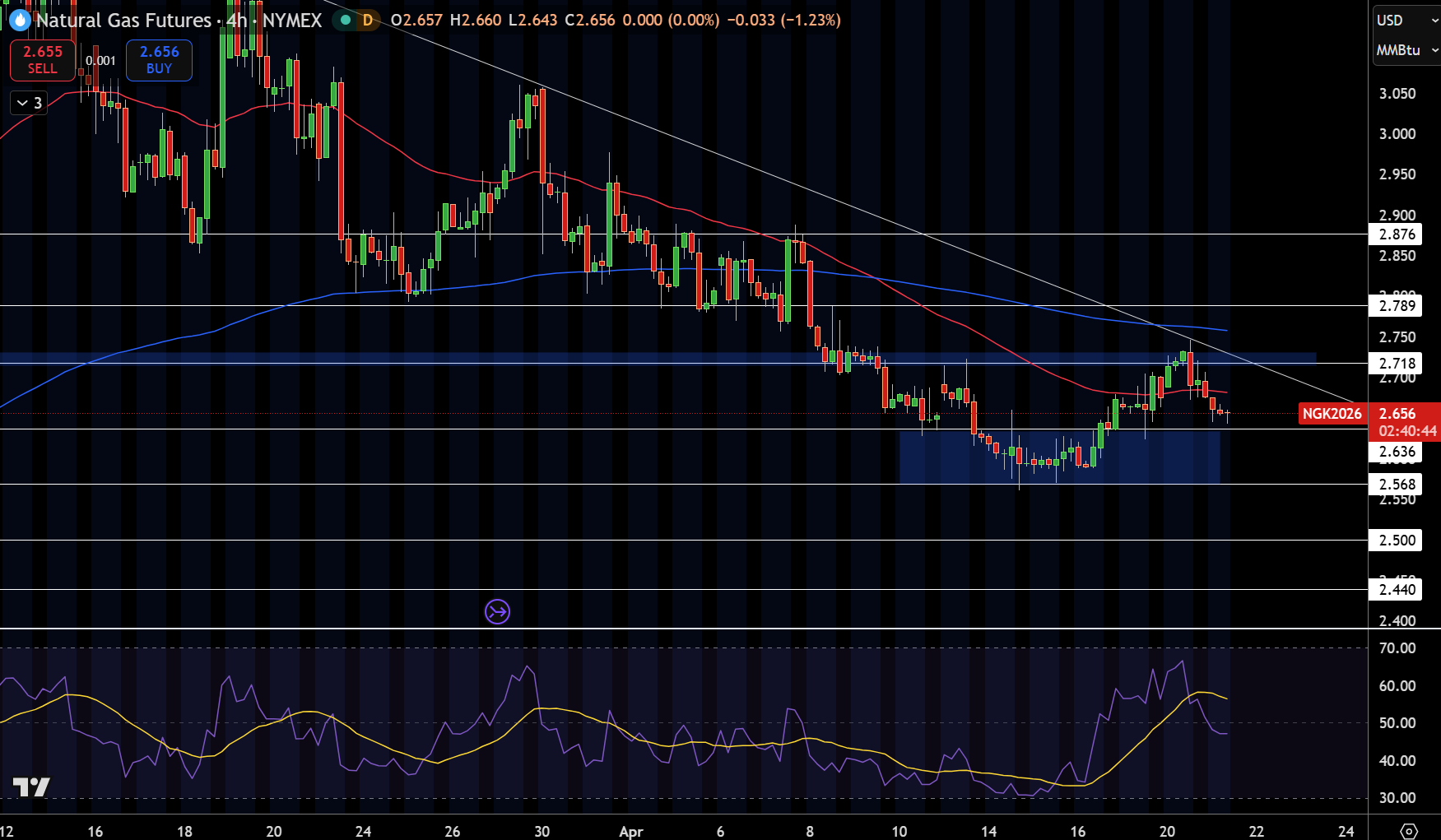Click the 02:40:44 bar countdown label
The height and width of the screenshot is (840, 1441).
(x=1407, y=431)
